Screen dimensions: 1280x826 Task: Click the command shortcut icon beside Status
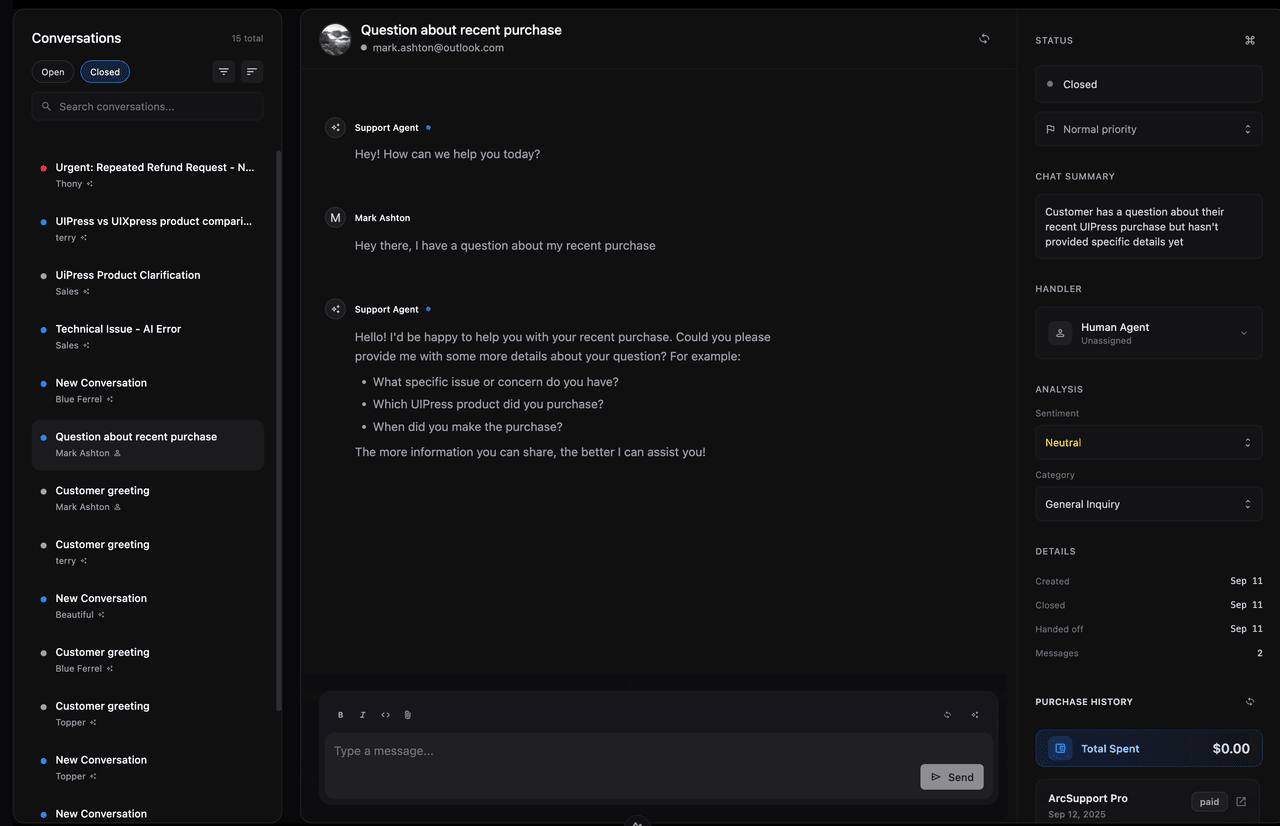(x=1249, y=40)
